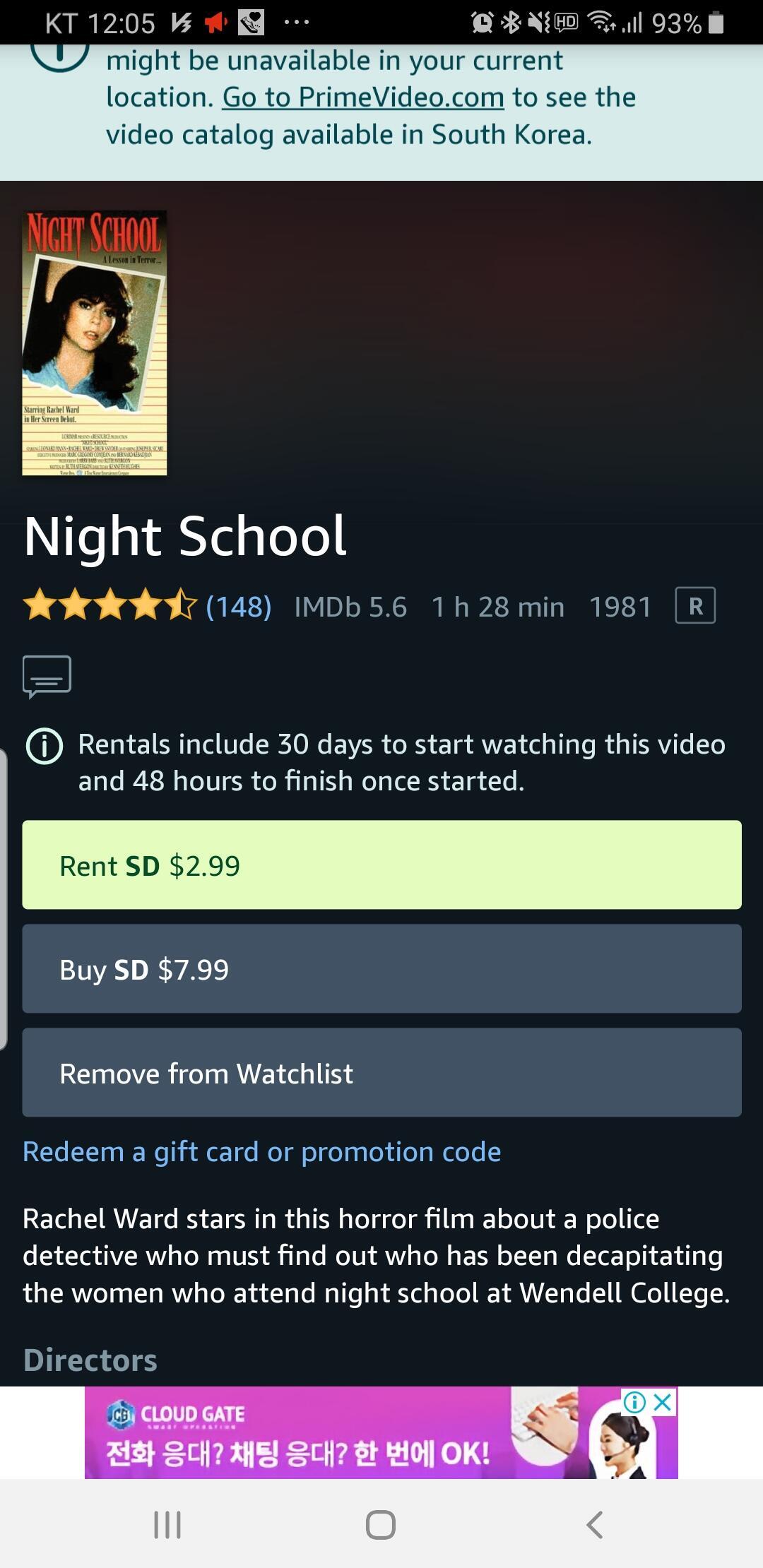Open the ad info icon on the banner
The width and height of the screenshot is (763, 1568).
(x=634, y=1402)
